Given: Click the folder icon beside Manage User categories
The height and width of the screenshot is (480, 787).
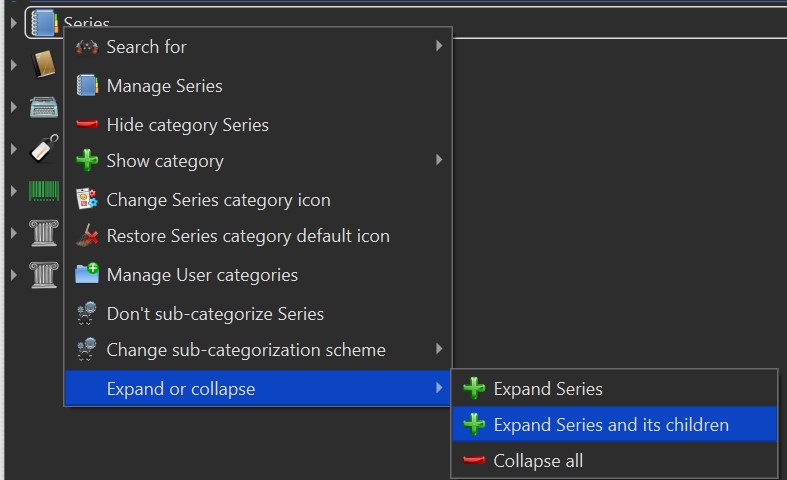Looking at the screenshot, I should tap(87, 275).
